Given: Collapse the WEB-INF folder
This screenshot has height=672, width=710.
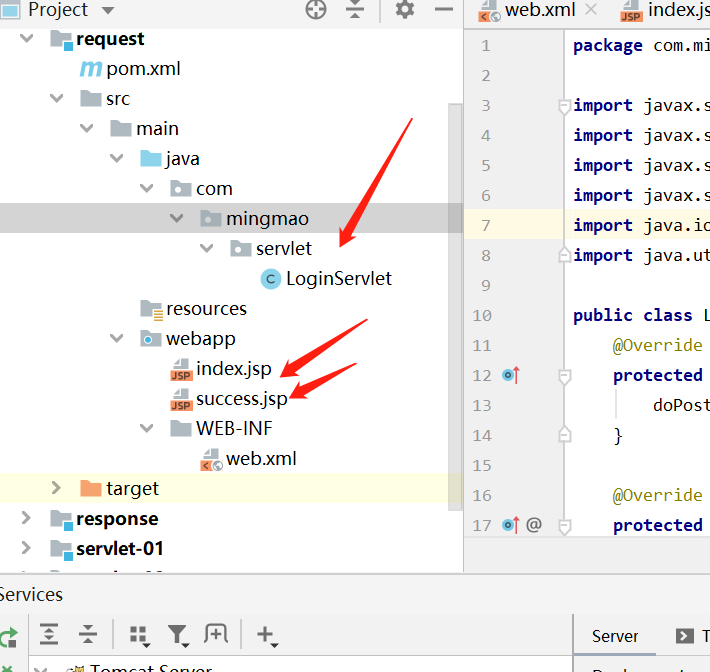Looking at the screenshot, I should pyautogui.click(x=147, y=428).
